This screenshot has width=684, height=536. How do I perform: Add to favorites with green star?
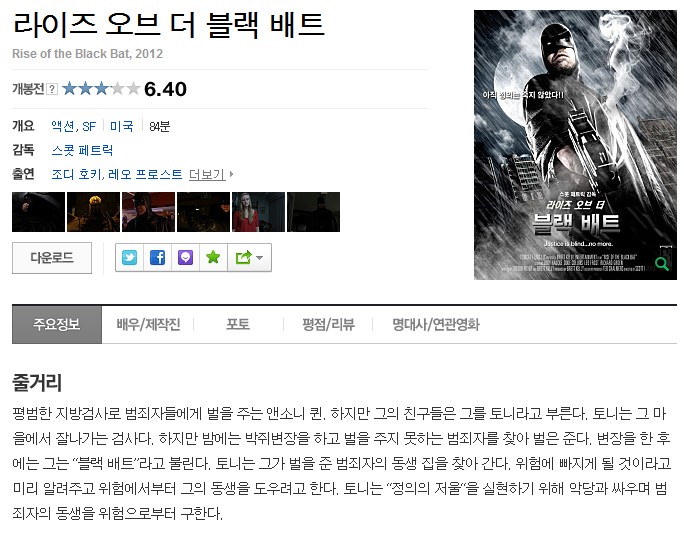coord(213,258)
